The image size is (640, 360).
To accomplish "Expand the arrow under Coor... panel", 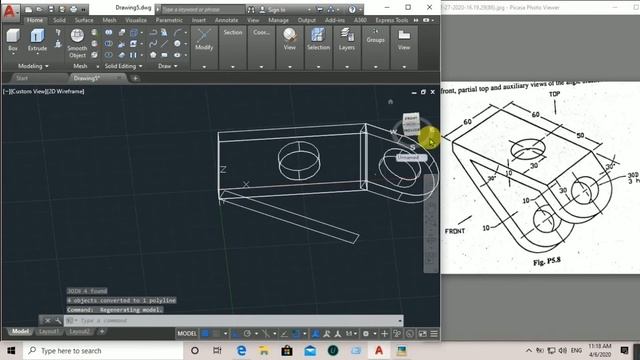I will pos(261,67).
